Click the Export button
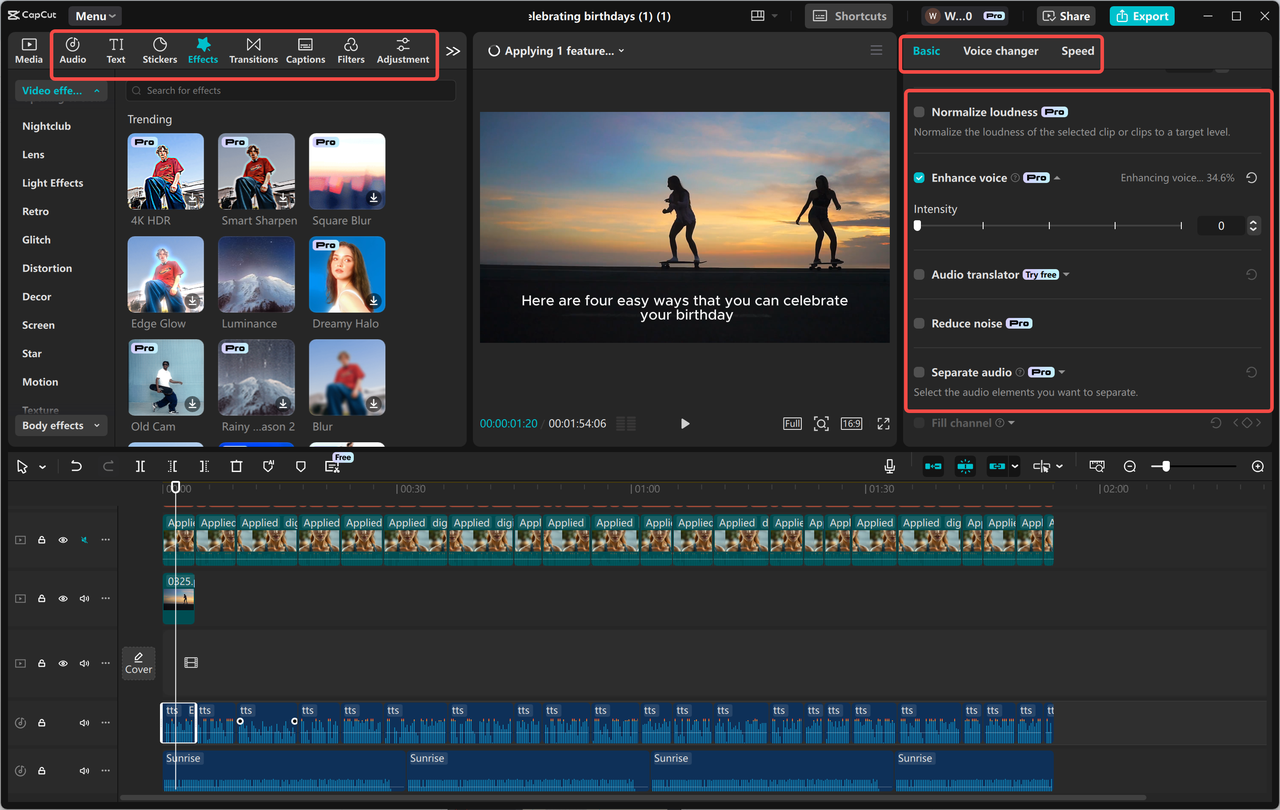This screenshot has height=810, width=1280. [x=1141, y=16]
